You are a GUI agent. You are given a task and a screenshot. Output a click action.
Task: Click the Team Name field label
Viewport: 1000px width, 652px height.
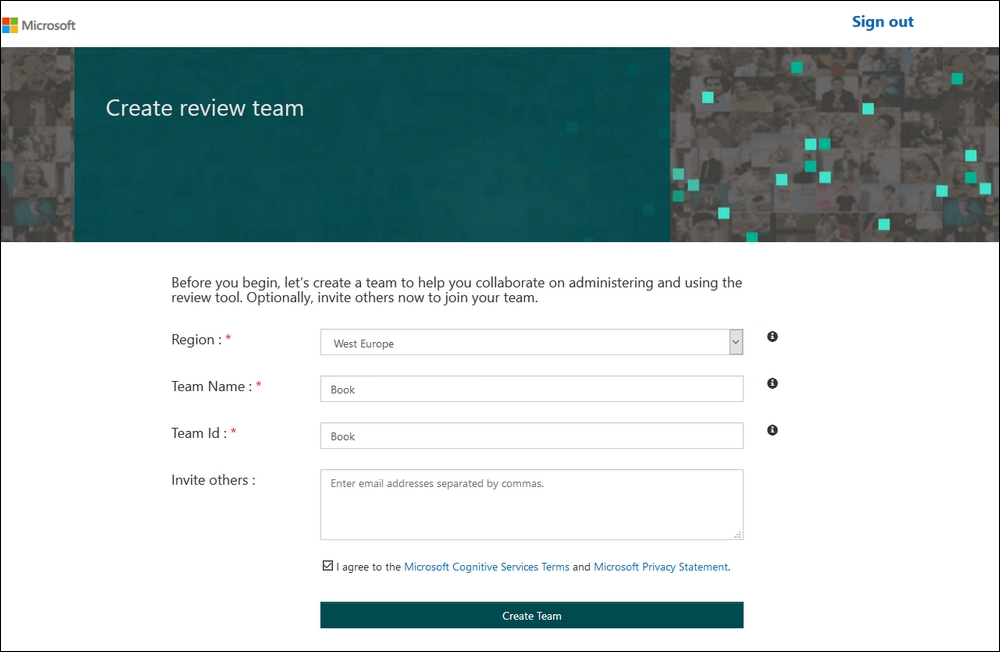pos(209,386)
